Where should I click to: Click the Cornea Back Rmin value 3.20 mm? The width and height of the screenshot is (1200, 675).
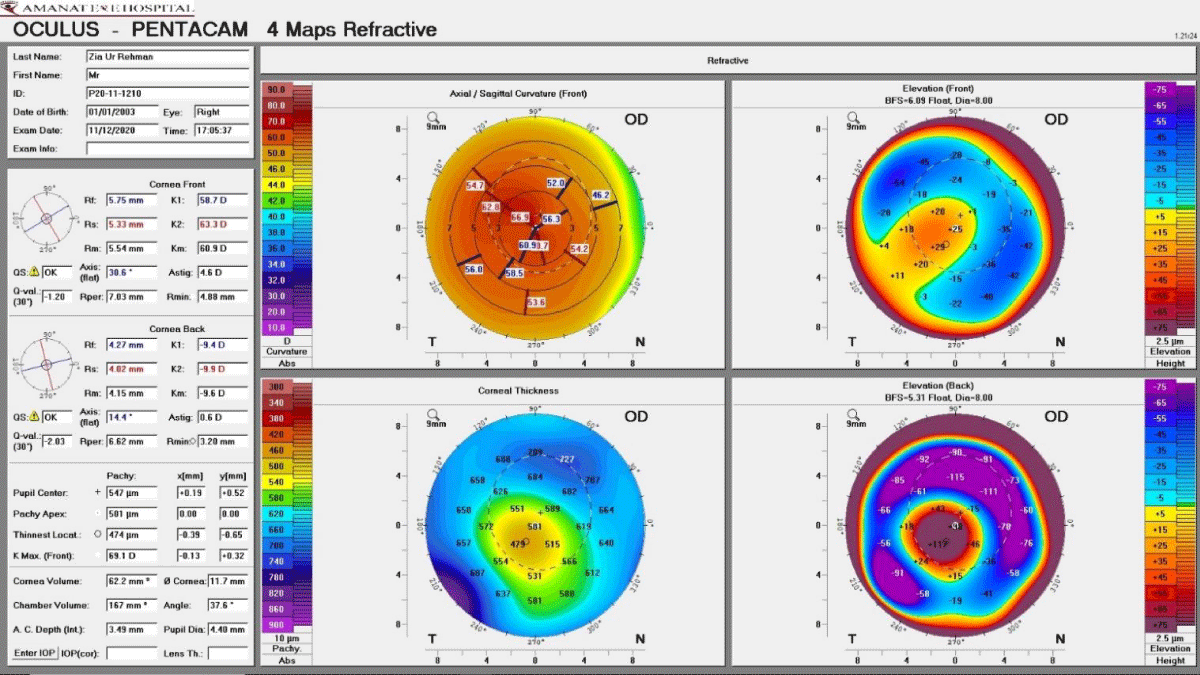[x=221, y=441]
